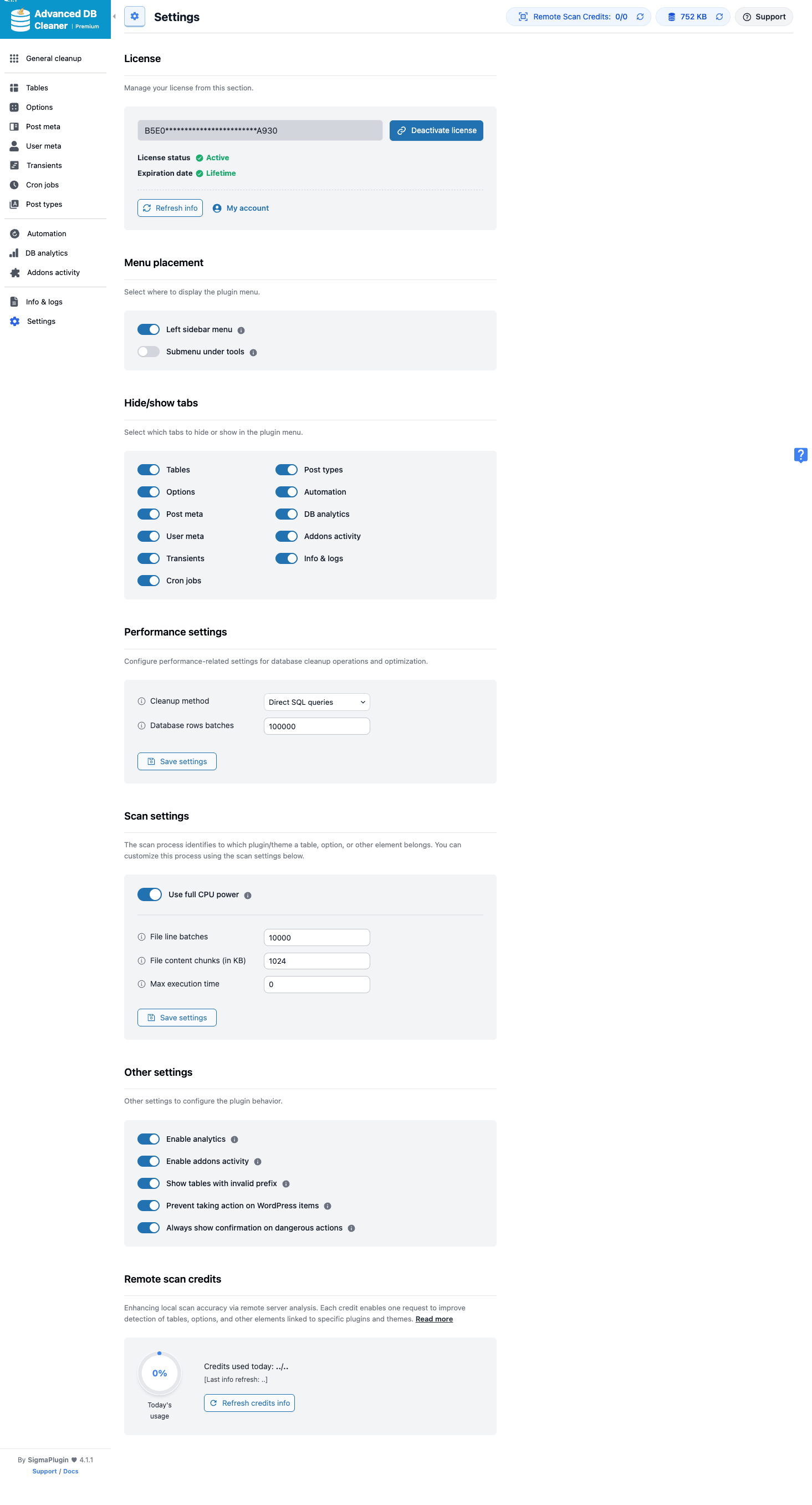Open the Cleanup method dropdown

pos(317,702)
